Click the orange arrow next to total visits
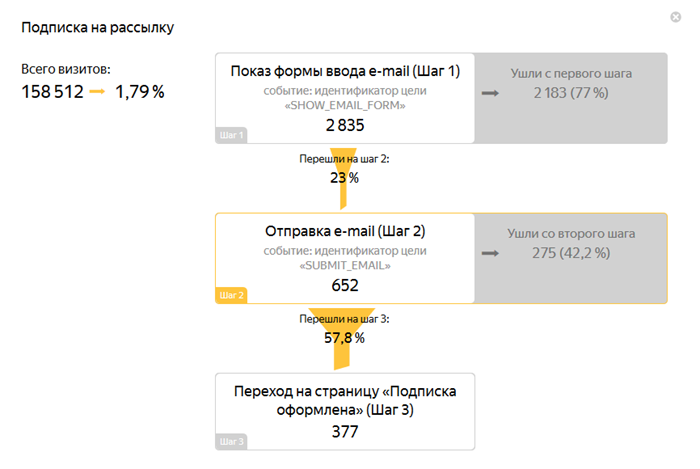The image size is (700, 469). click(97, 91)
